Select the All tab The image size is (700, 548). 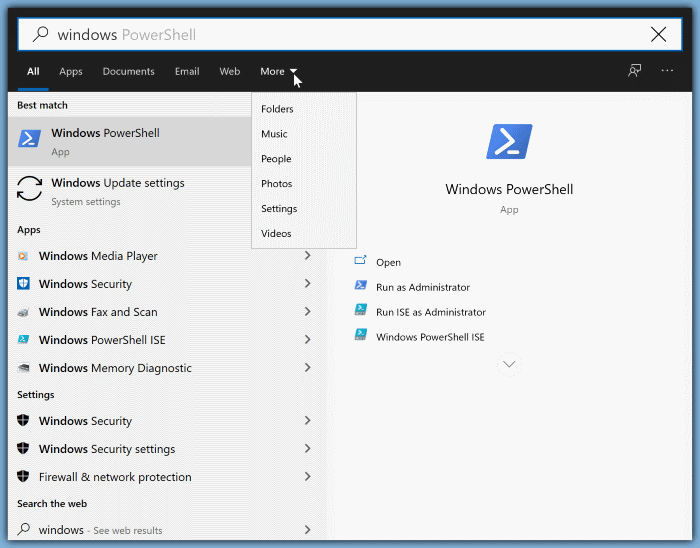tap(33, 71)
